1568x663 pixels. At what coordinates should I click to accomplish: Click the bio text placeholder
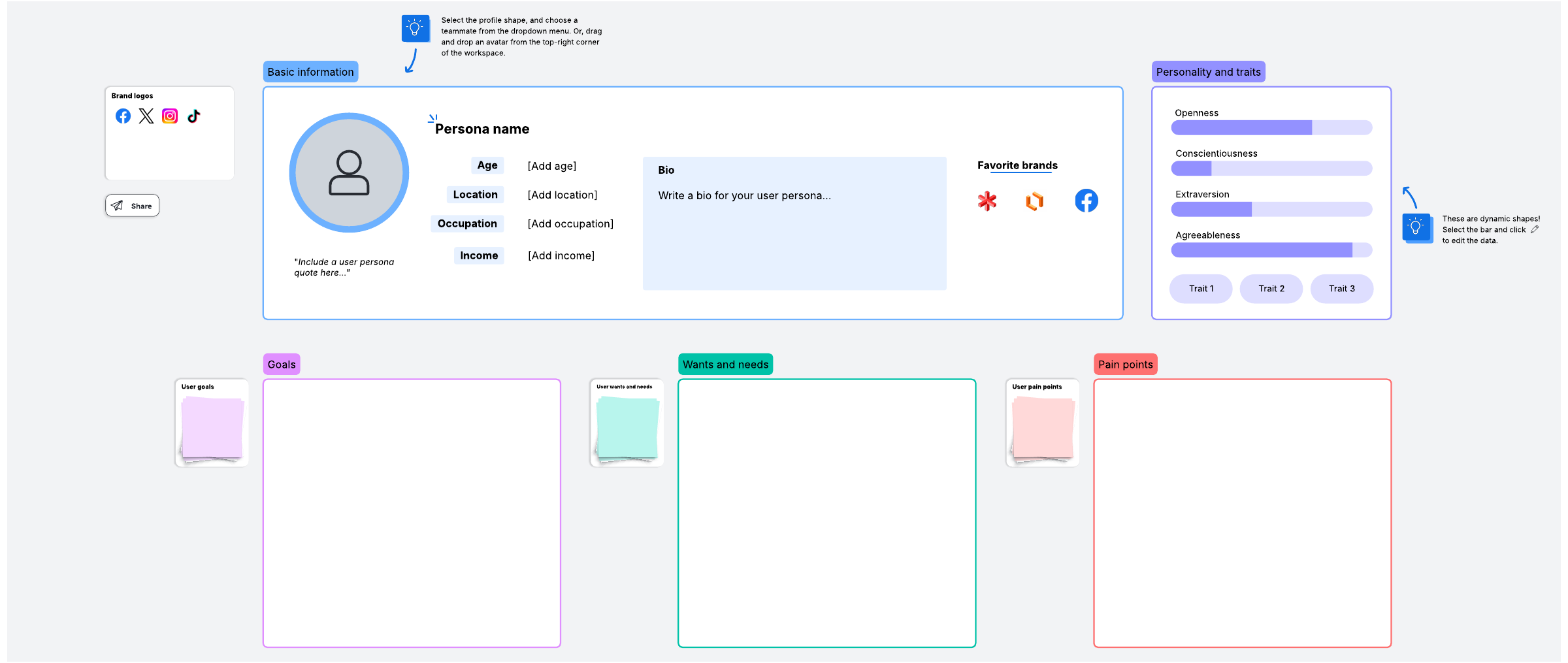pos(744,196)
